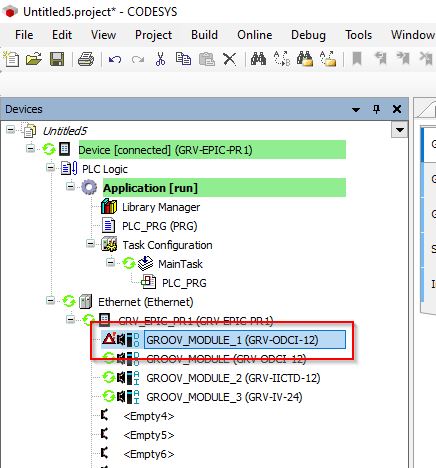The width and height of the screenshot is (436, 468).
Task: Open the Online menu
Action: pyautogui.click(x=255, y=35)
